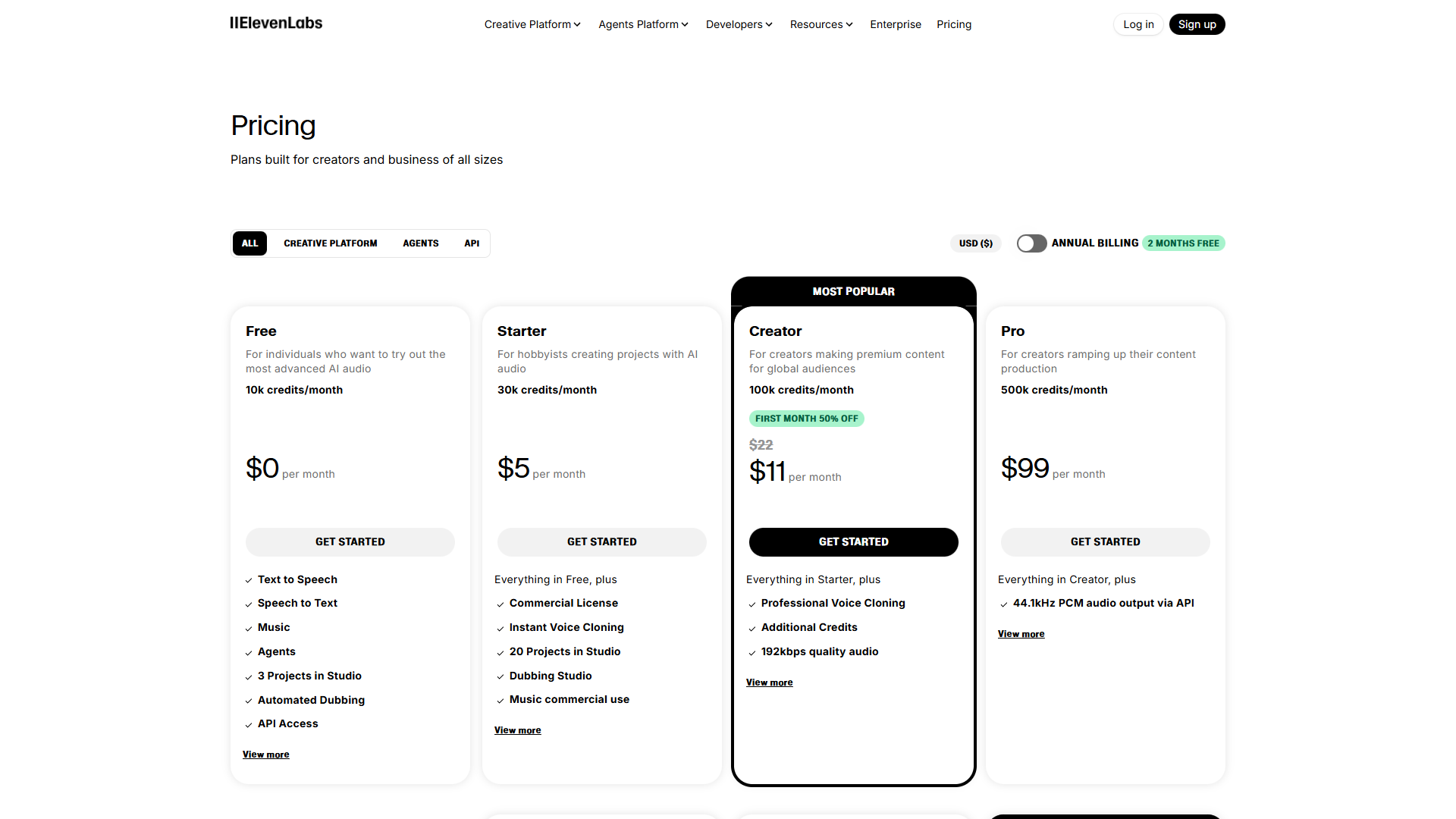Enable the Annual Billing toggle
Viewport: 1456px width, 819px height.
point(1031,243)
